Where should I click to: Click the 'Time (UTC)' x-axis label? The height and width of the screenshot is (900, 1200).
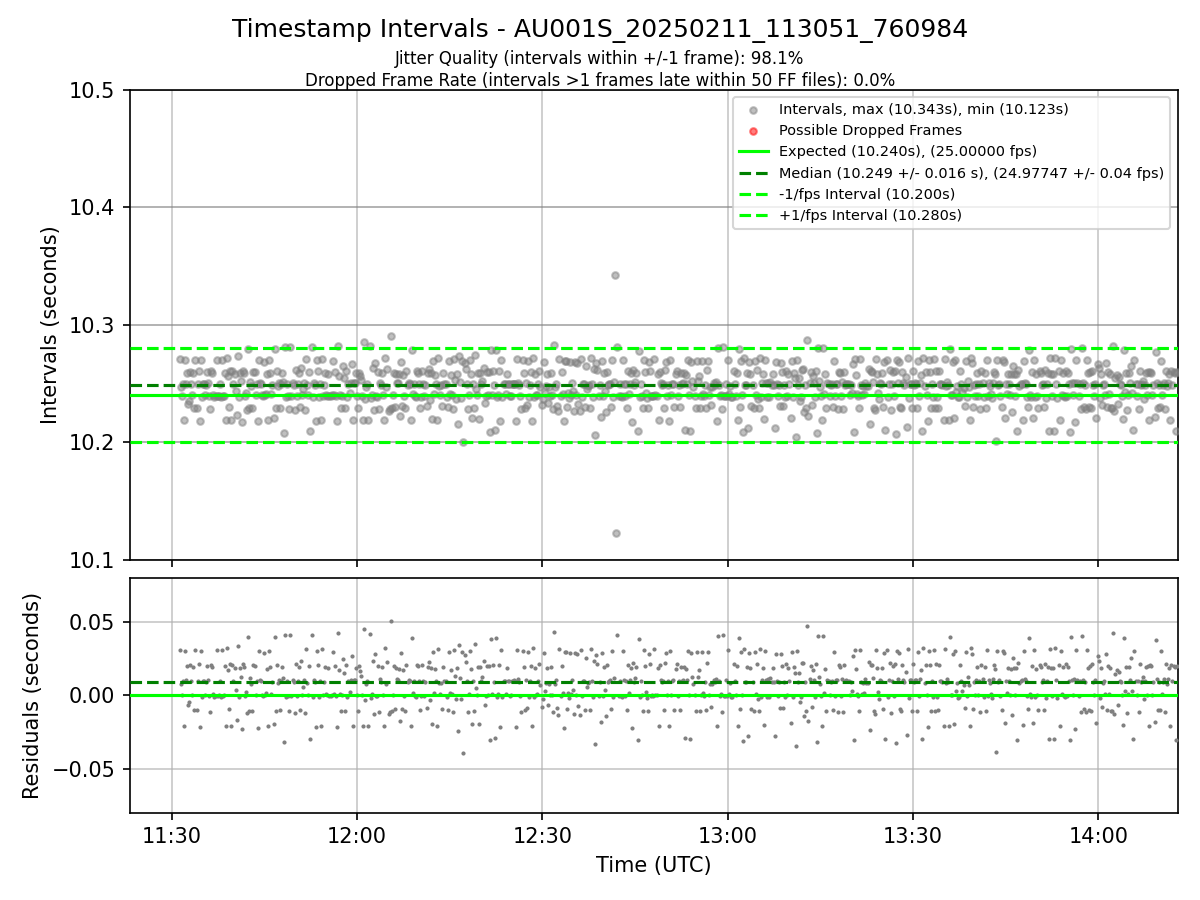pyautogui.click(x=653, y=865)
